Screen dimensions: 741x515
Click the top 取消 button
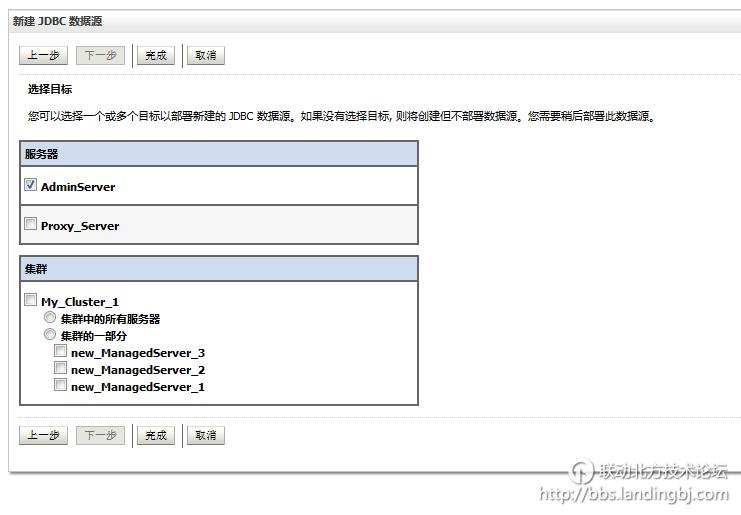(x=206, y=55)
